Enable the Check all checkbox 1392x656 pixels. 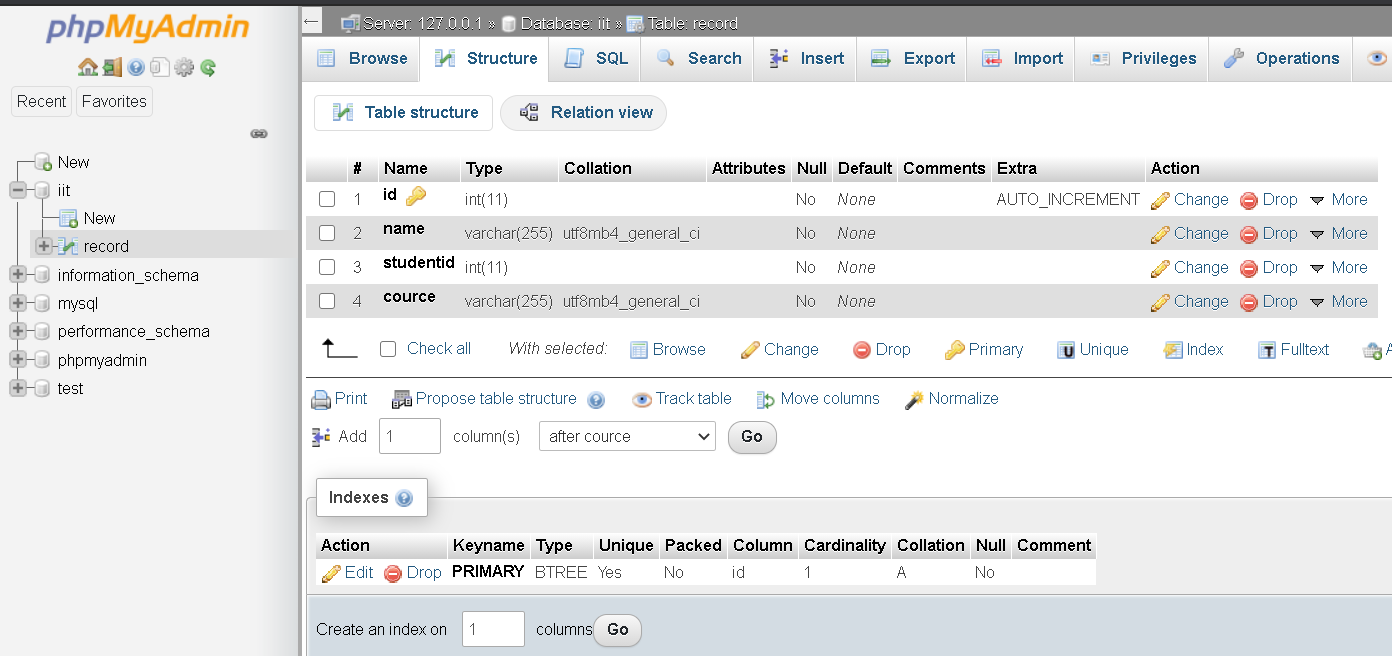tap(387, 348)
